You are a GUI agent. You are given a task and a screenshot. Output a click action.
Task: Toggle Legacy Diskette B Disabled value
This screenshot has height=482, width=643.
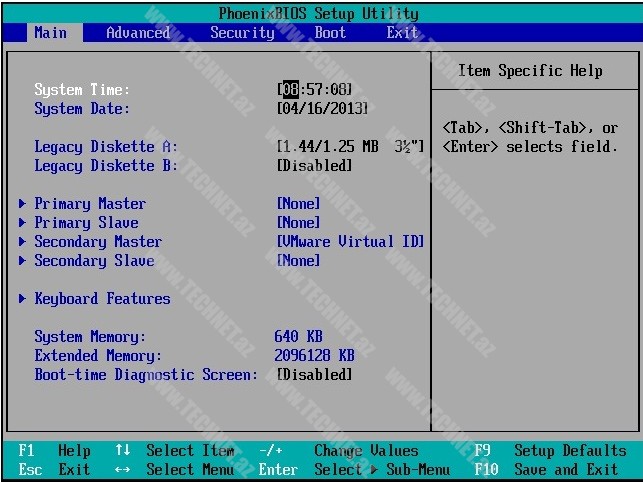click(x=314, y=166)
